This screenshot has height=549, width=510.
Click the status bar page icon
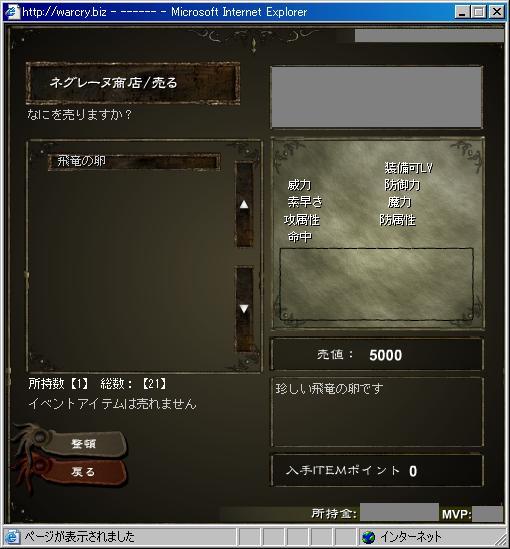(x=12, y=537)
